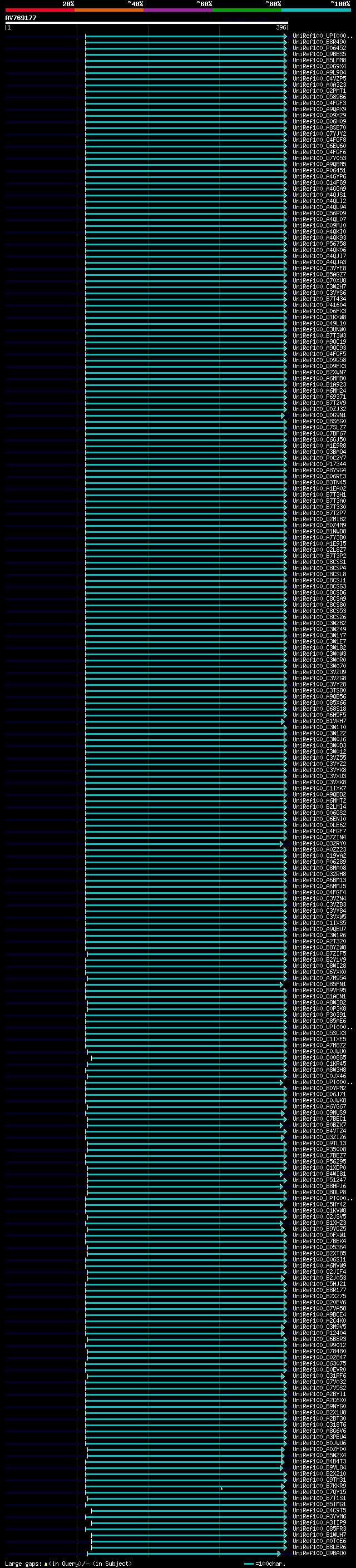The image size is (356, 1568).
Task: Select the UniRef100_P56295 label
Action: [319, 1161]
